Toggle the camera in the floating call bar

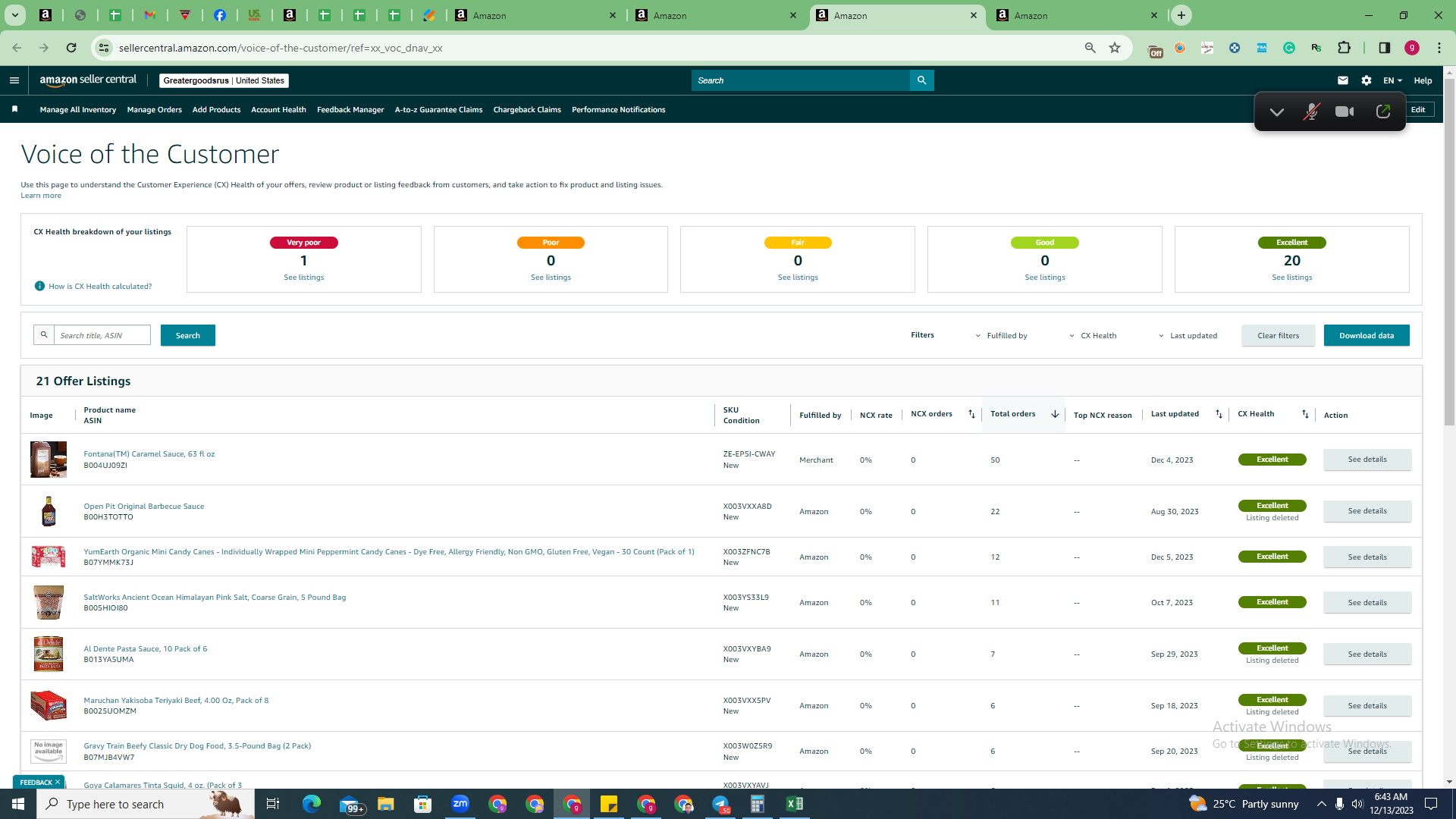click(1345, 111)
